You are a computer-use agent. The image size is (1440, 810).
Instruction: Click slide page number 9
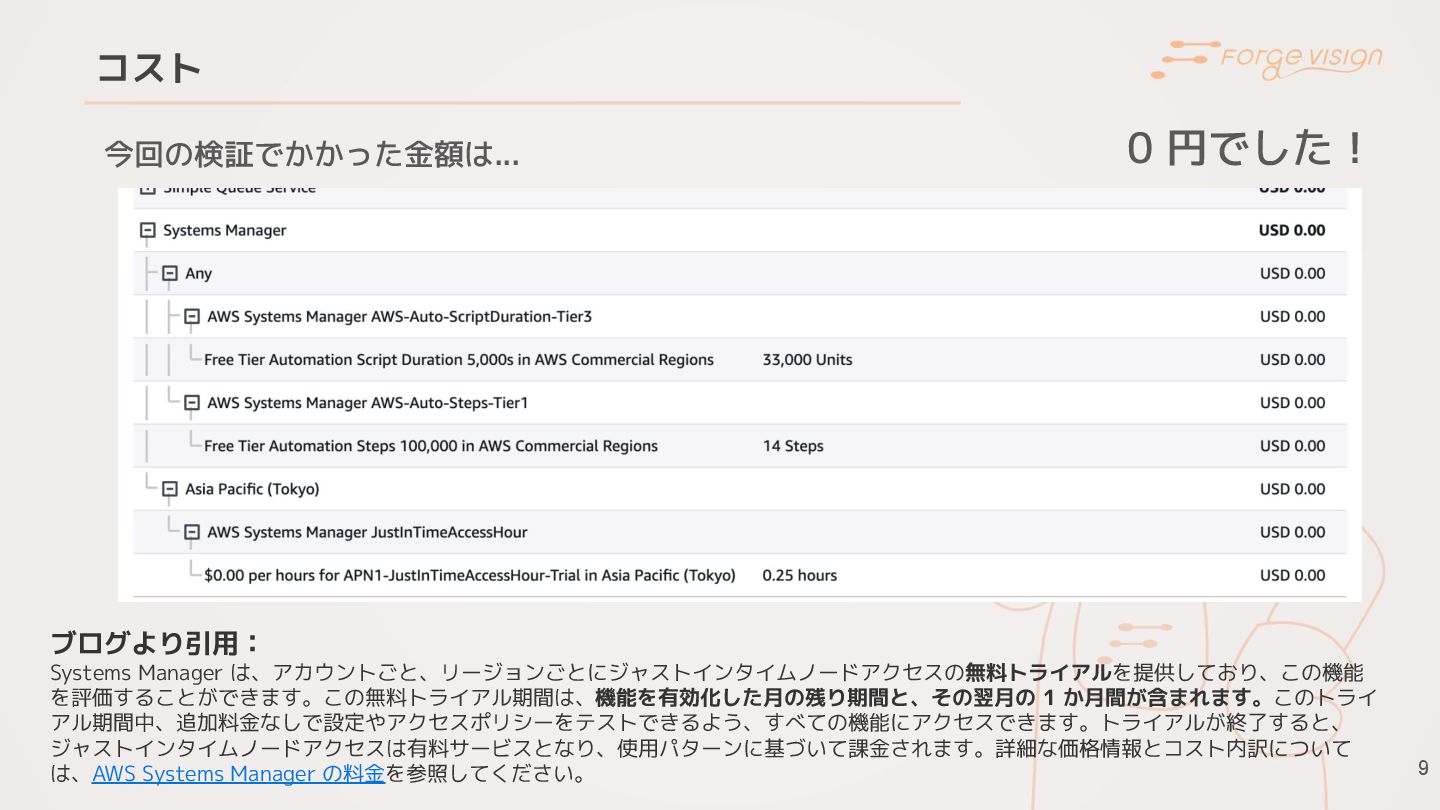pos(1423,768)
